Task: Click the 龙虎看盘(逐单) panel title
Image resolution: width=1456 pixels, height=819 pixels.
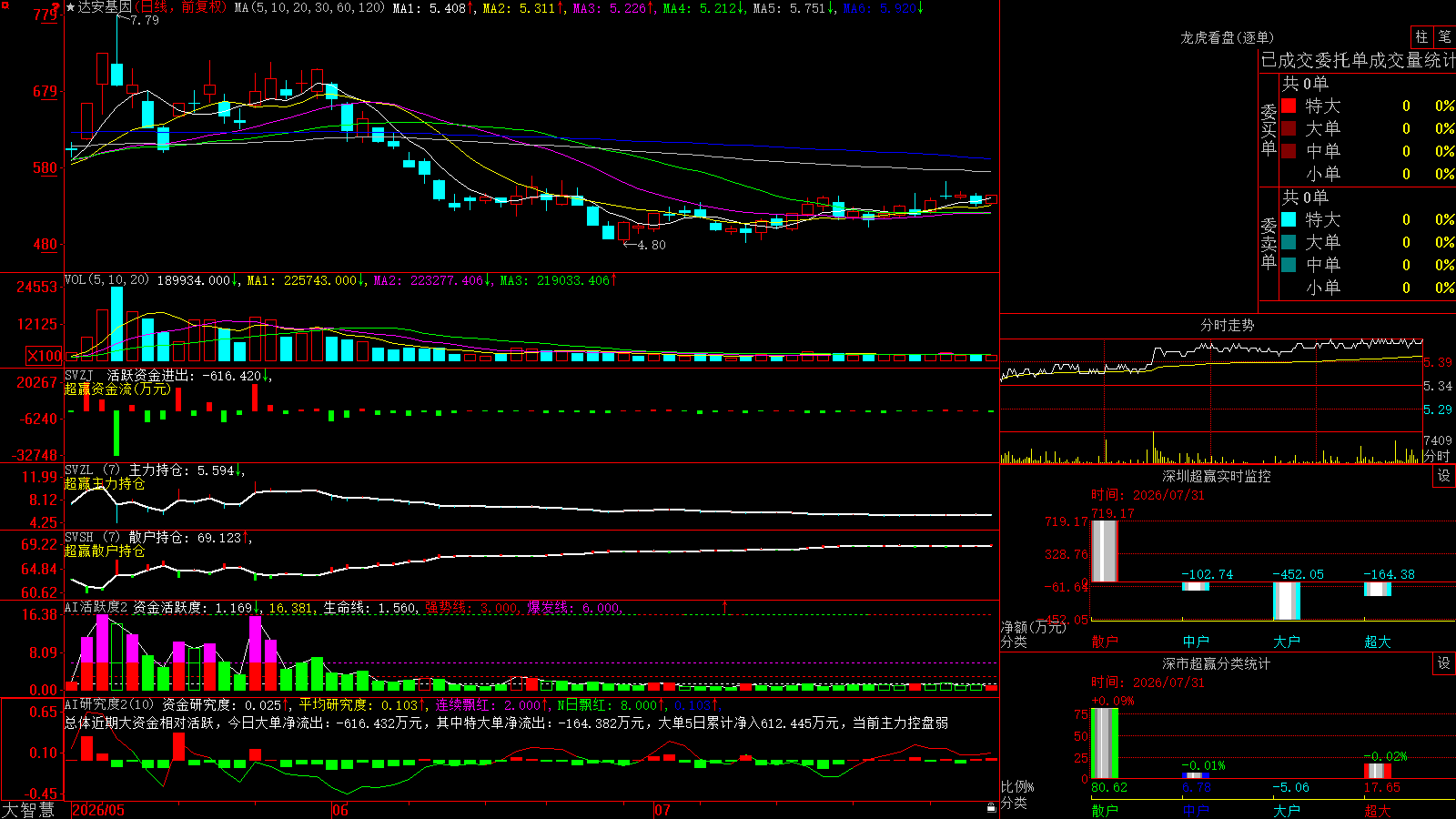Action: [x=1228, y=37]
